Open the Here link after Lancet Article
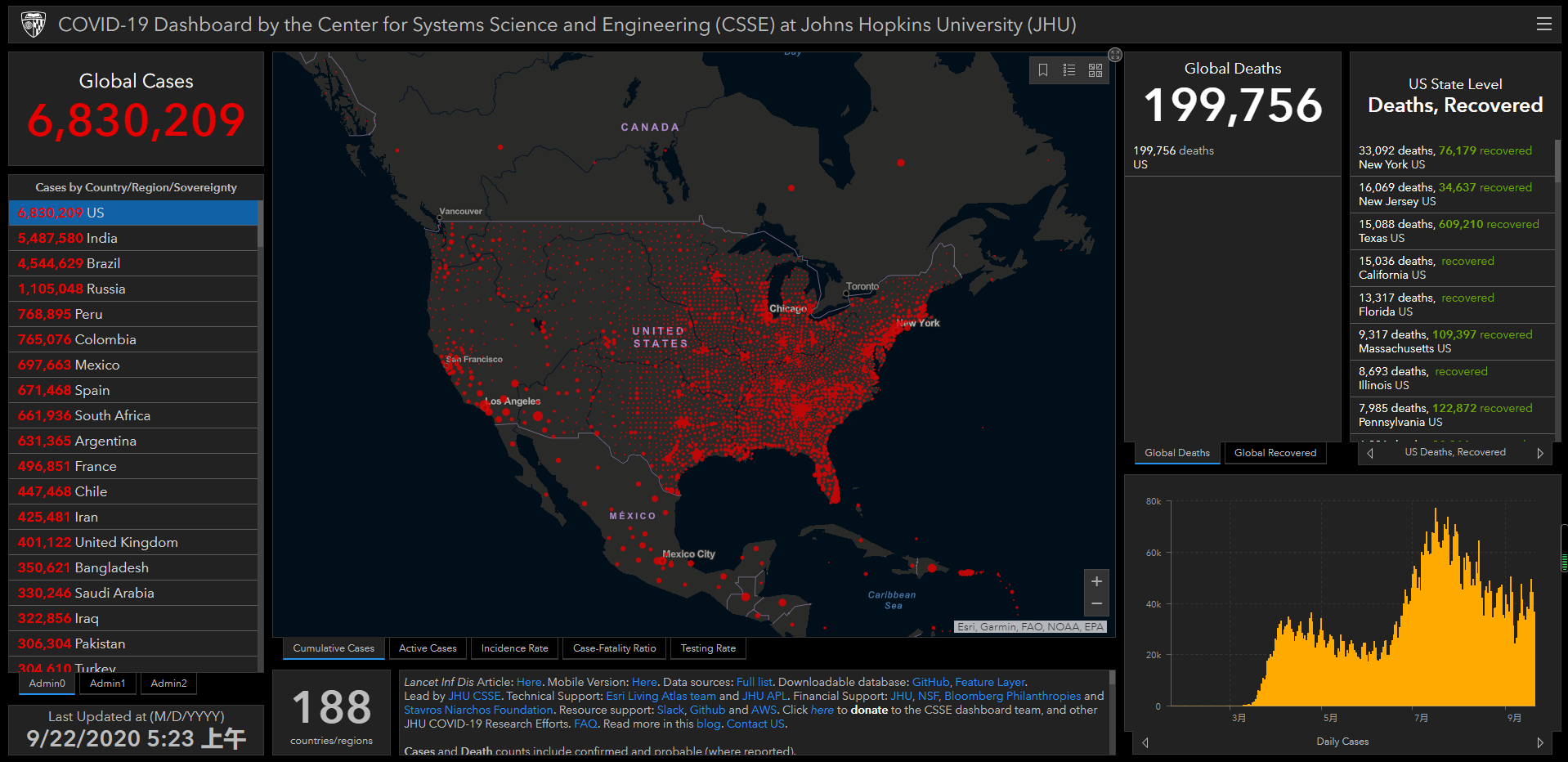 529,682
